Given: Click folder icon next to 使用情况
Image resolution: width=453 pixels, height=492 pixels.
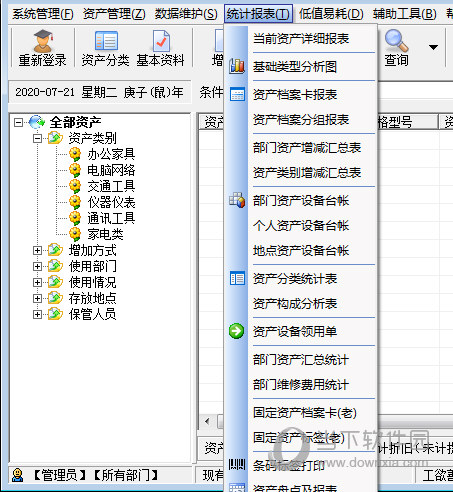Looking at the screenshot, I should pyautogui.click(x=55, y=282).
